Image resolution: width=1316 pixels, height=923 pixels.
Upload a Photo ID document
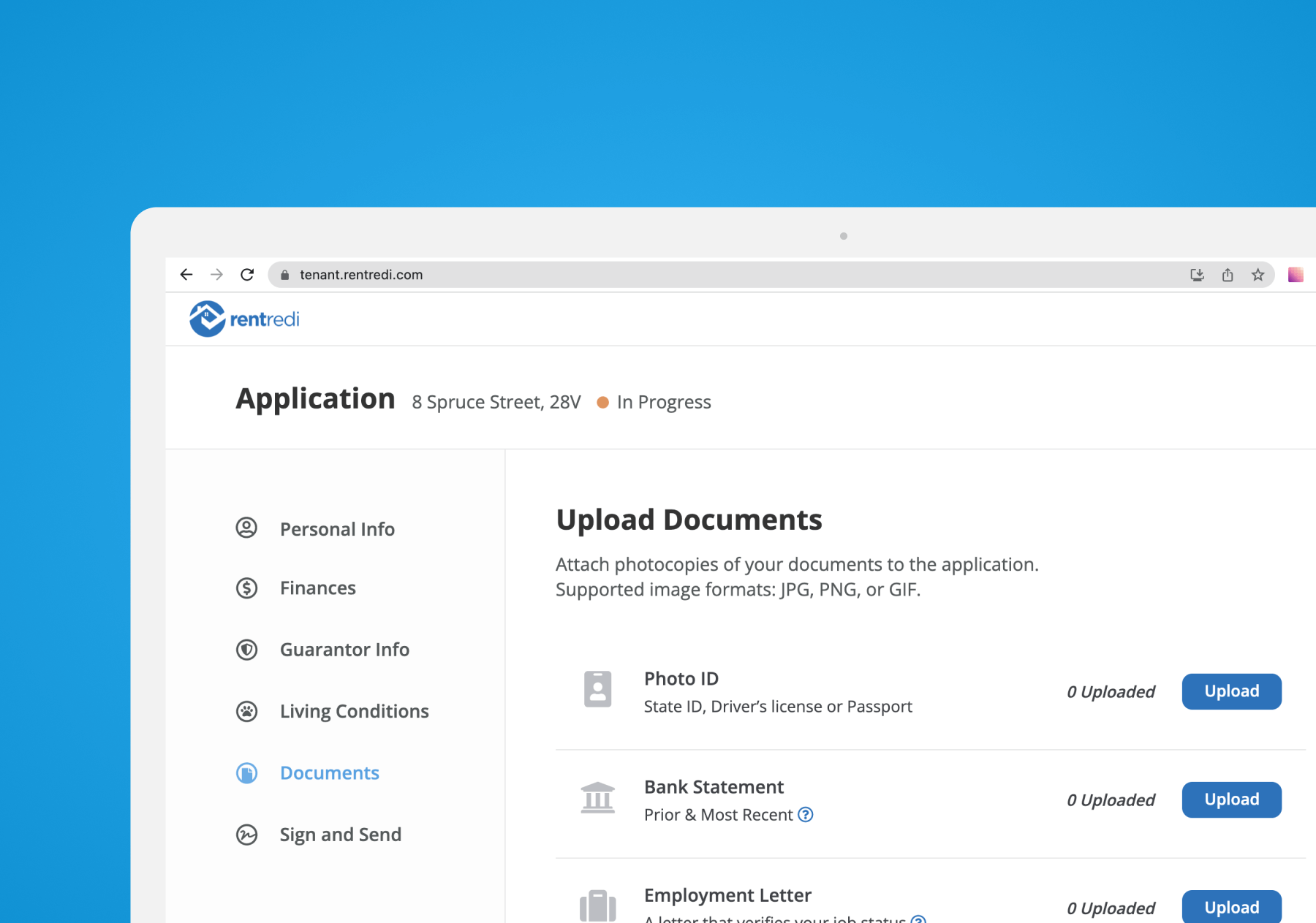tap(1231, 691)
